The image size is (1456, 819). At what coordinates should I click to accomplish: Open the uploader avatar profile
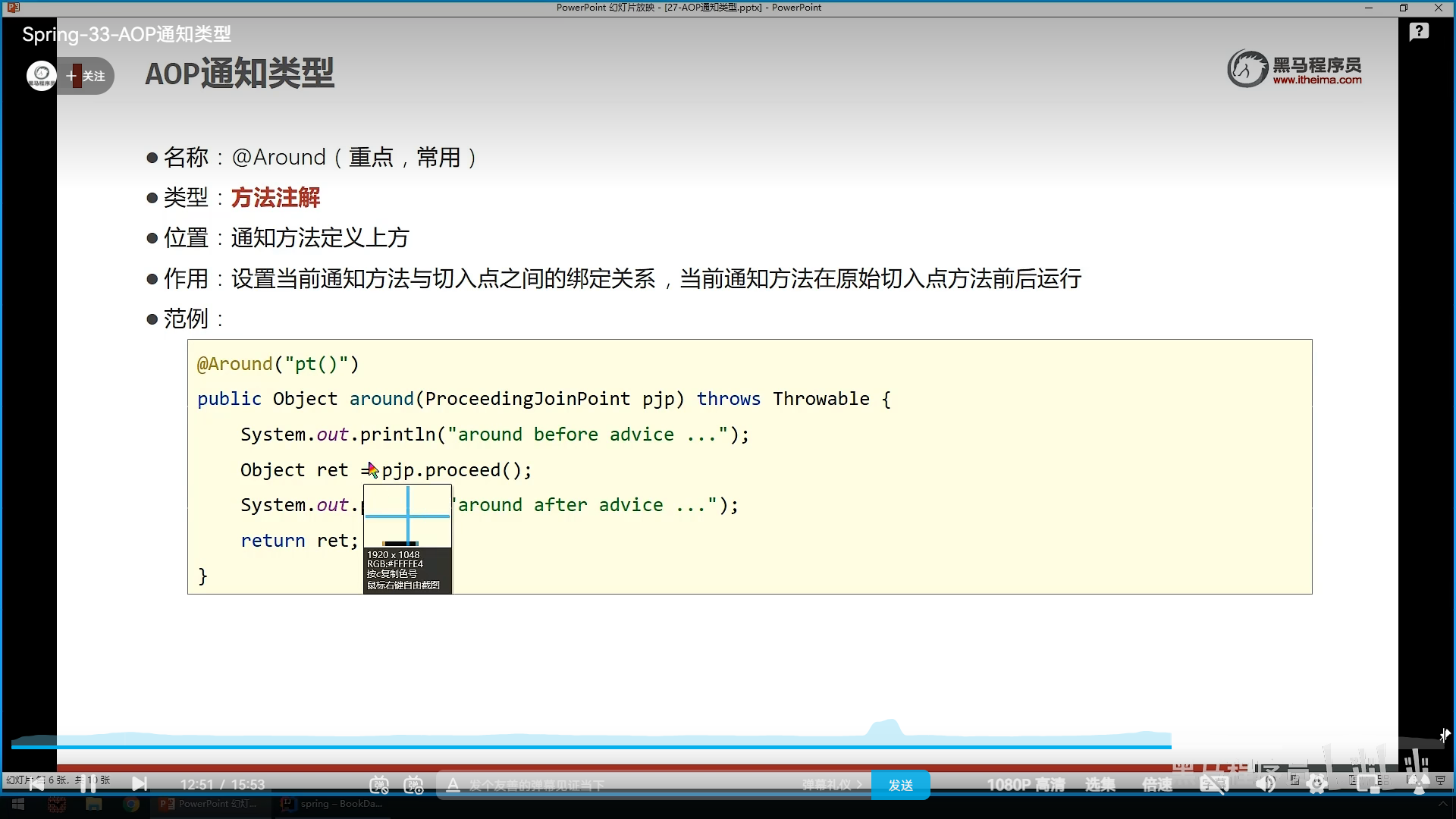[41, 76]
